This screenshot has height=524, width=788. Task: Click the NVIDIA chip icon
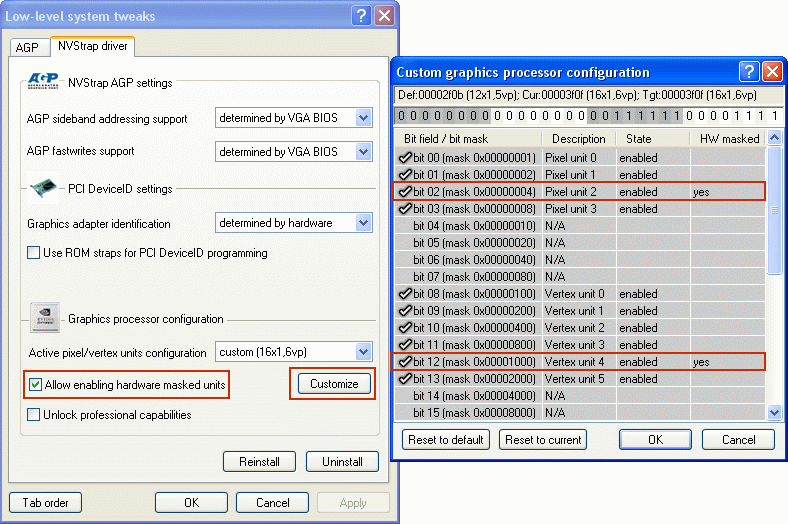pyautogui.click(x=45, y=317)
